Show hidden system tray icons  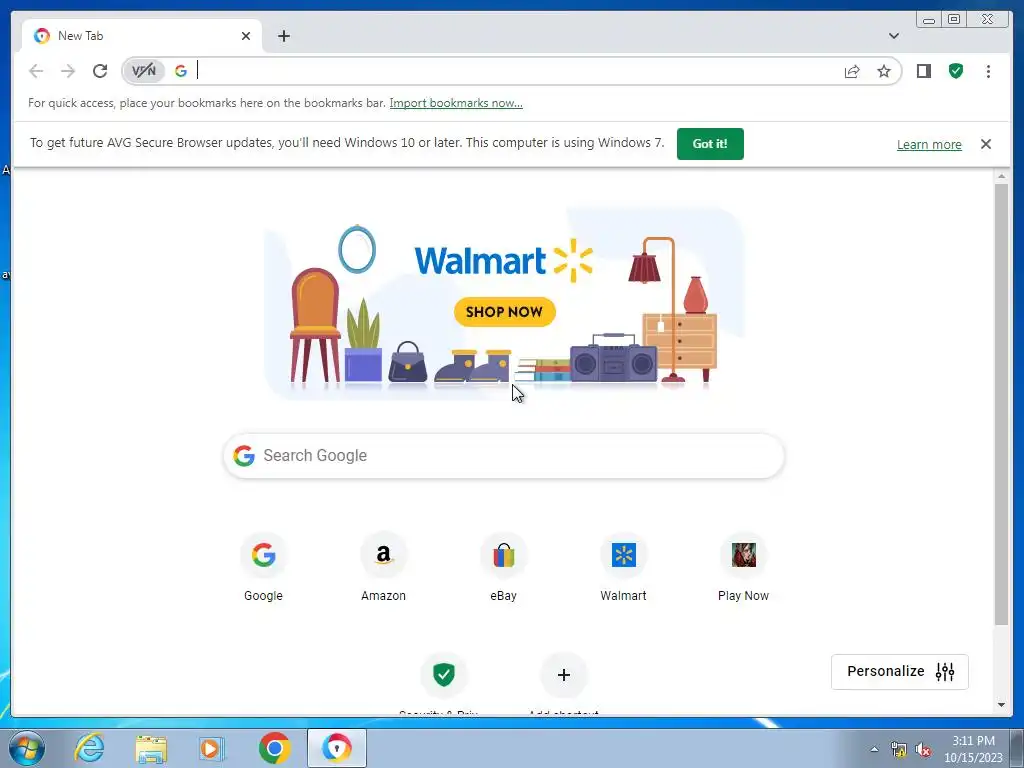874,749
